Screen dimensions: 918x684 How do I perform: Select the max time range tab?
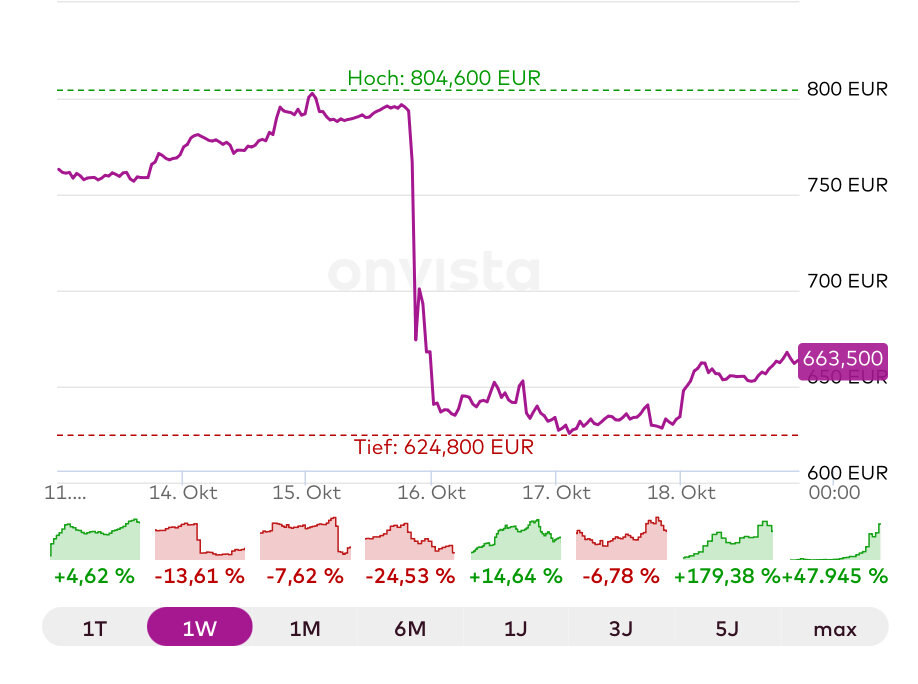point(835,628)
